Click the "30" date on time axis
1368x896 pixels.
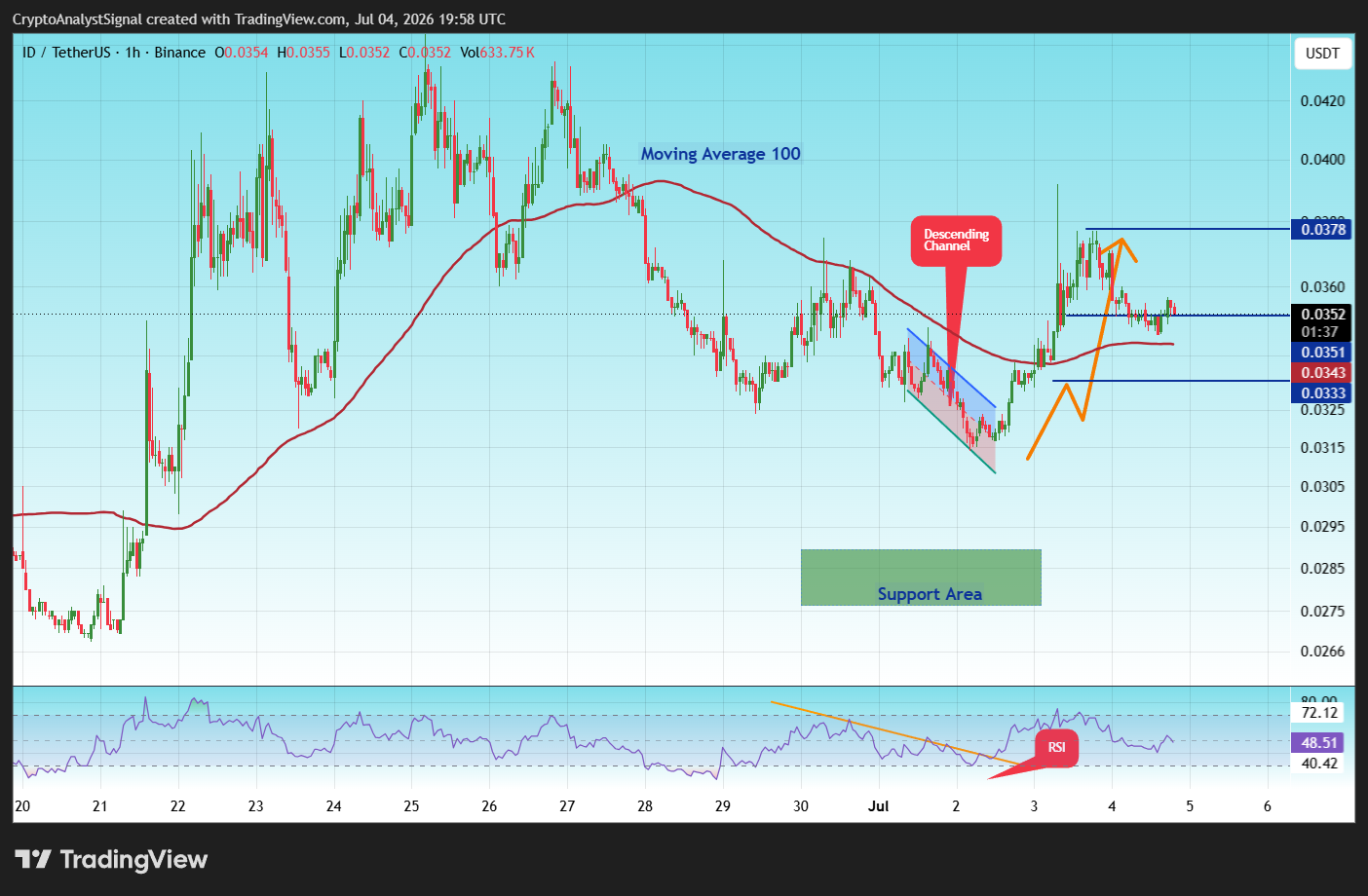tap(801, 806)
